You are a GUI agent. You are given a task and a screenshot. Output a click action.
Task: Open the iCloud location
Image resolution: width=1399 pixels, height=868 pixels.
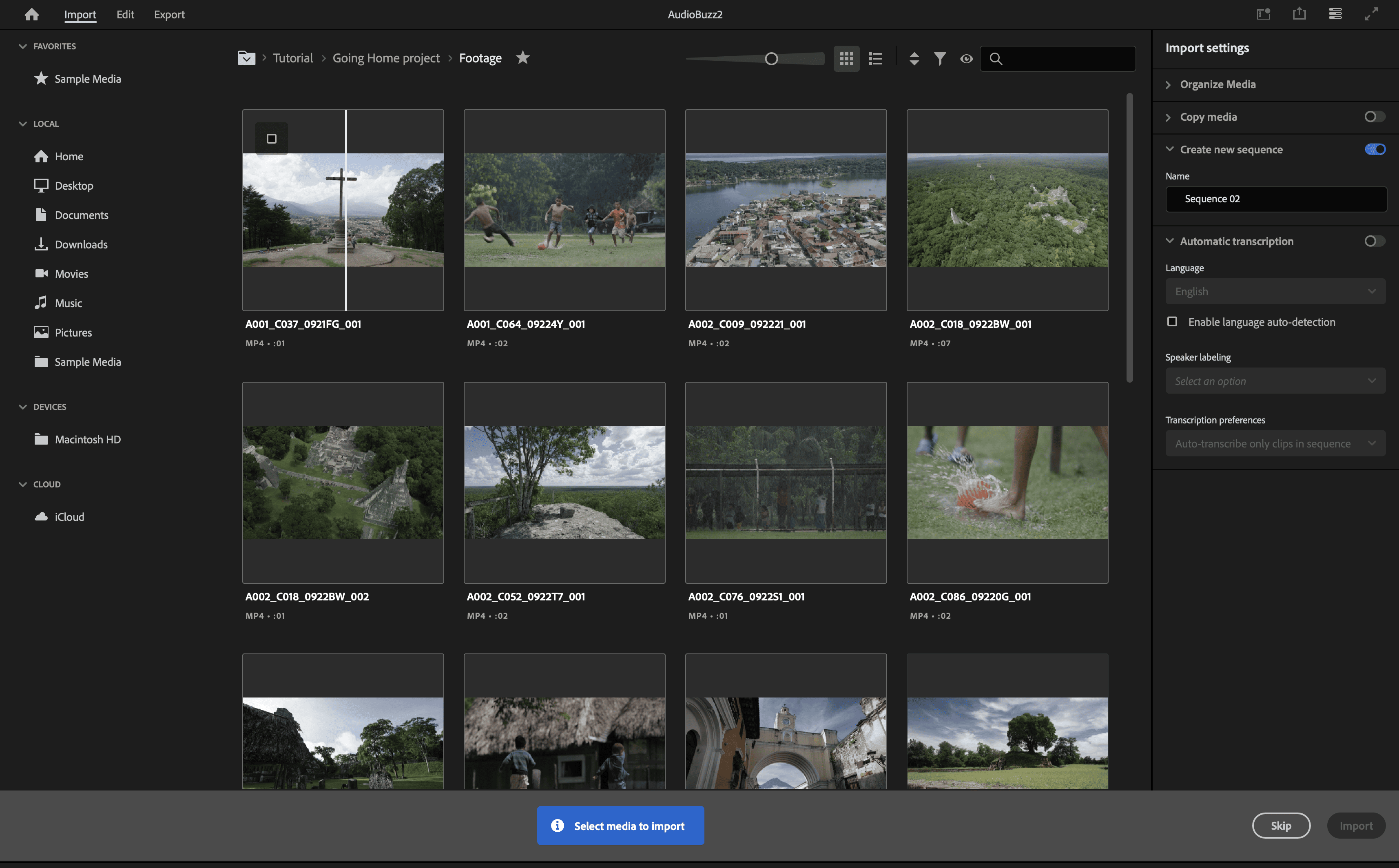[60, 517]
